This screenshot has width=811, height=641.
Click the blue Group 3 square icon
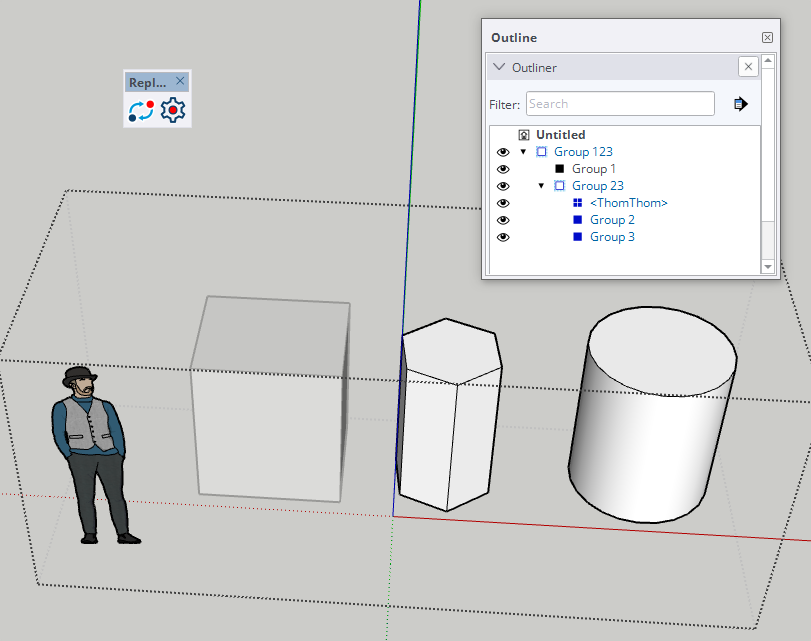click(x=577, y=237)
